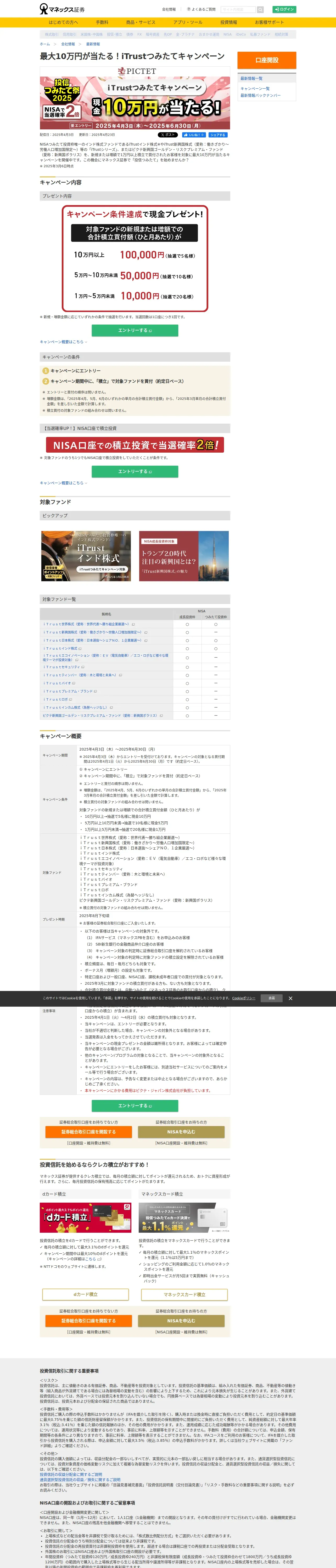Viewport: 336px width, 1568px height.
Task: Open the 商品・サービス menu
Action: (141, 22)
